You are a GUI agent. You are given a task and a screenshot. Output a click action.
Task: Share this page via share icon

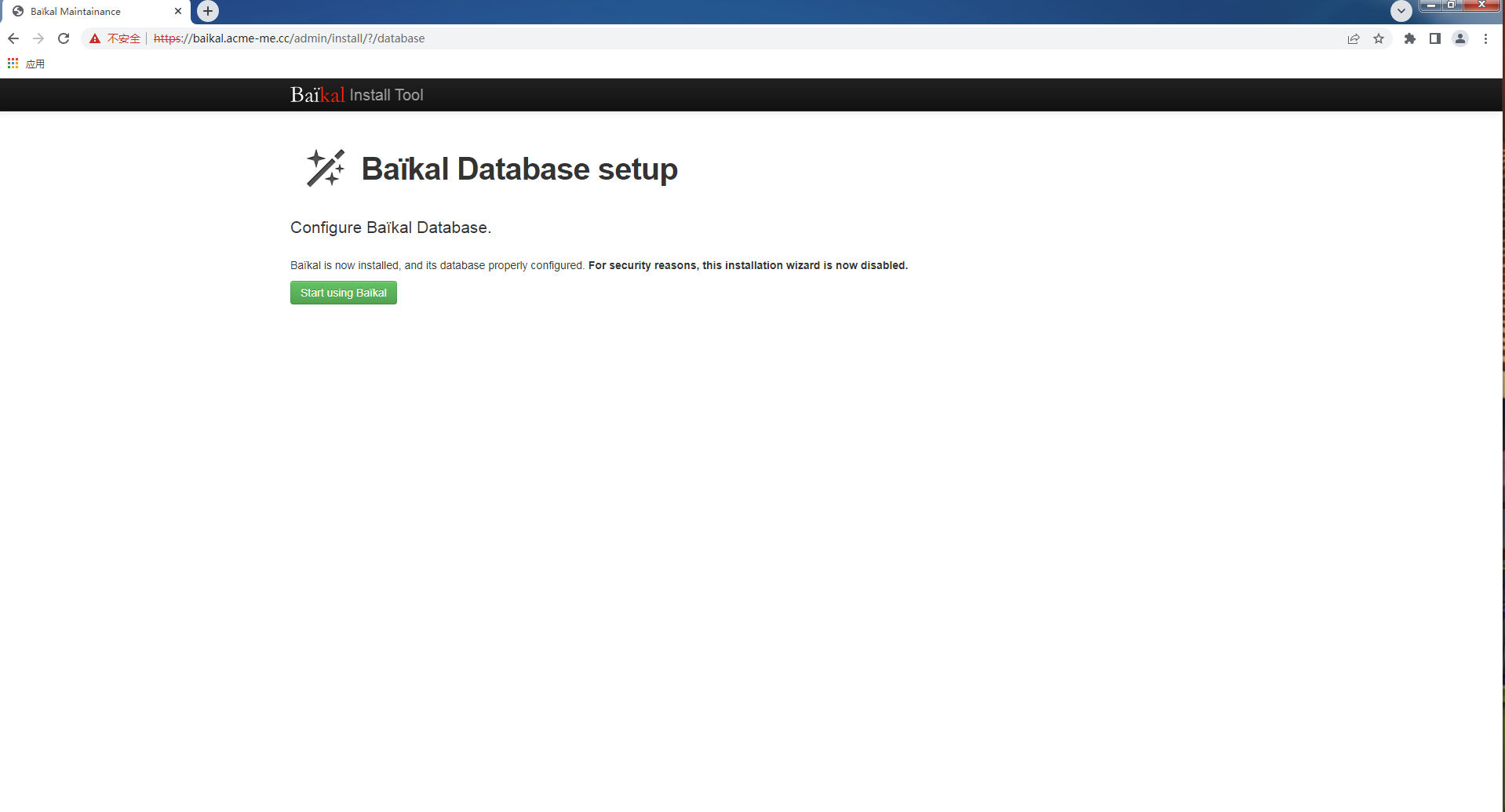click(1354, 38)
